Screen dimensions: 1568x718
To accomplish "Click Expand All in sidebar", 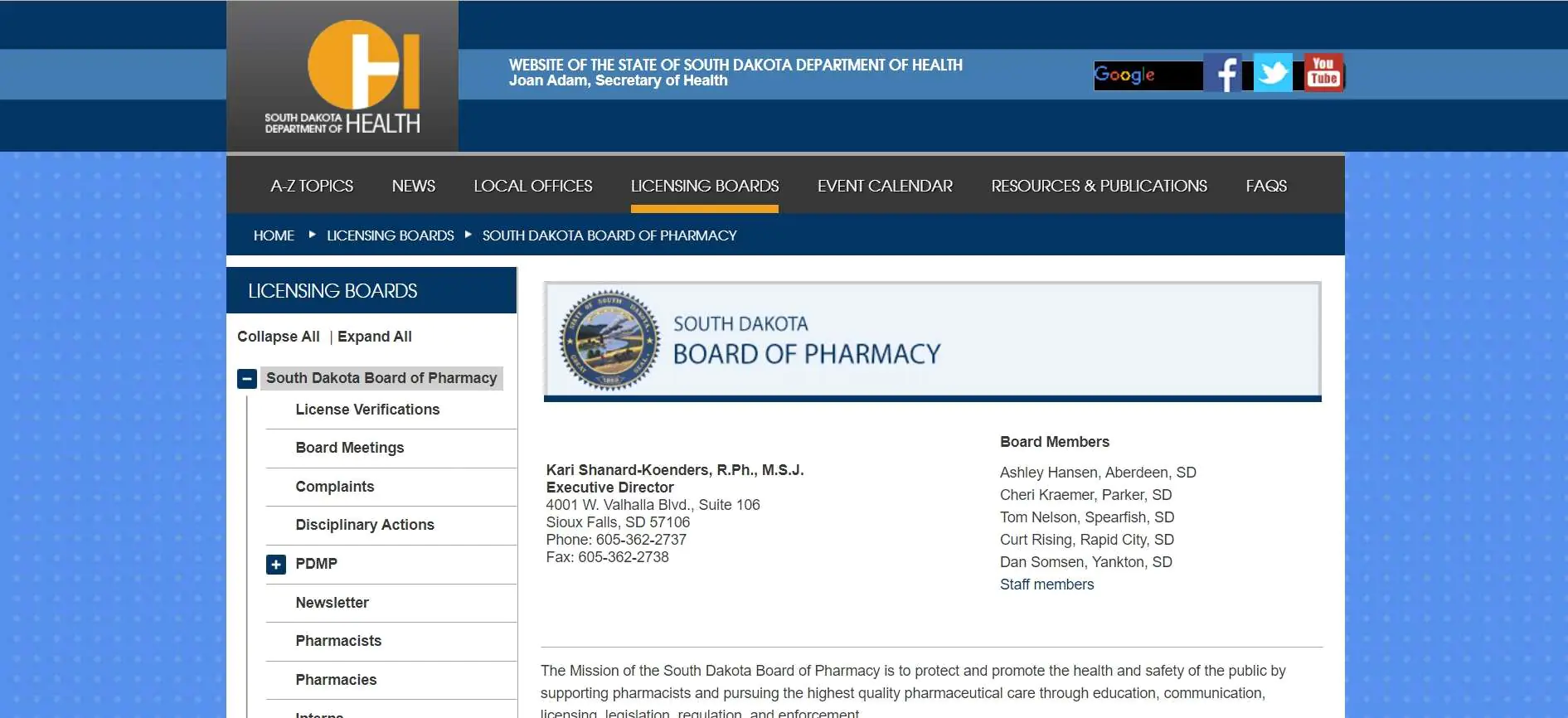I will pos(375,337).
